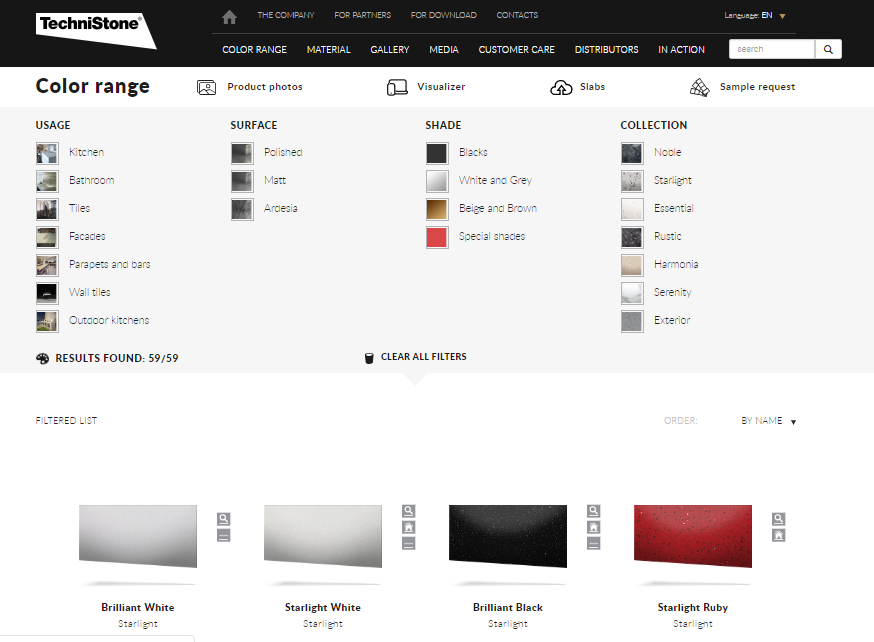Open the order By Name dropdown

point(769,421)
